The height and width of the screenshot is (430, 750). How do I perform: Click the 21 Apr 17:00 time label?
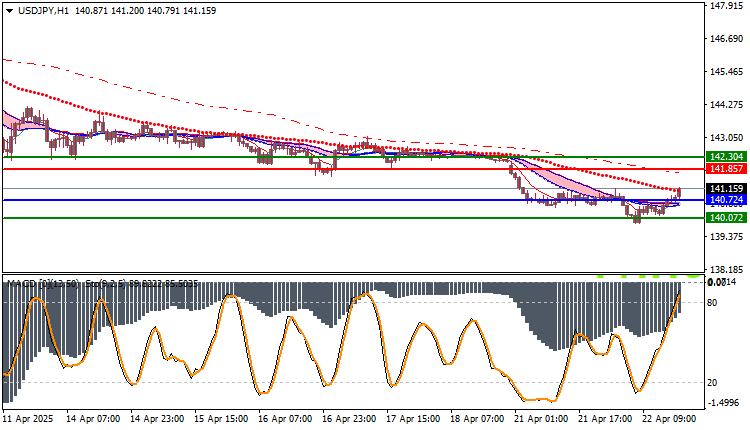coord(606,419)
